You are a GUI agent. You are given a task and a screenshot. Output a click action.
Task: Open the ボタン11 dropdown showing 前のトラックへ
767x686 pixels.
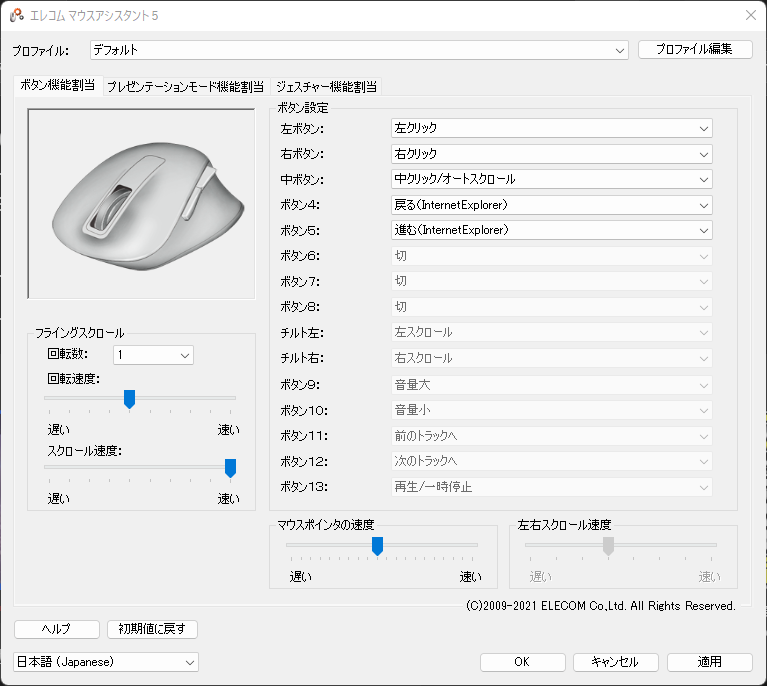[552, 435]
